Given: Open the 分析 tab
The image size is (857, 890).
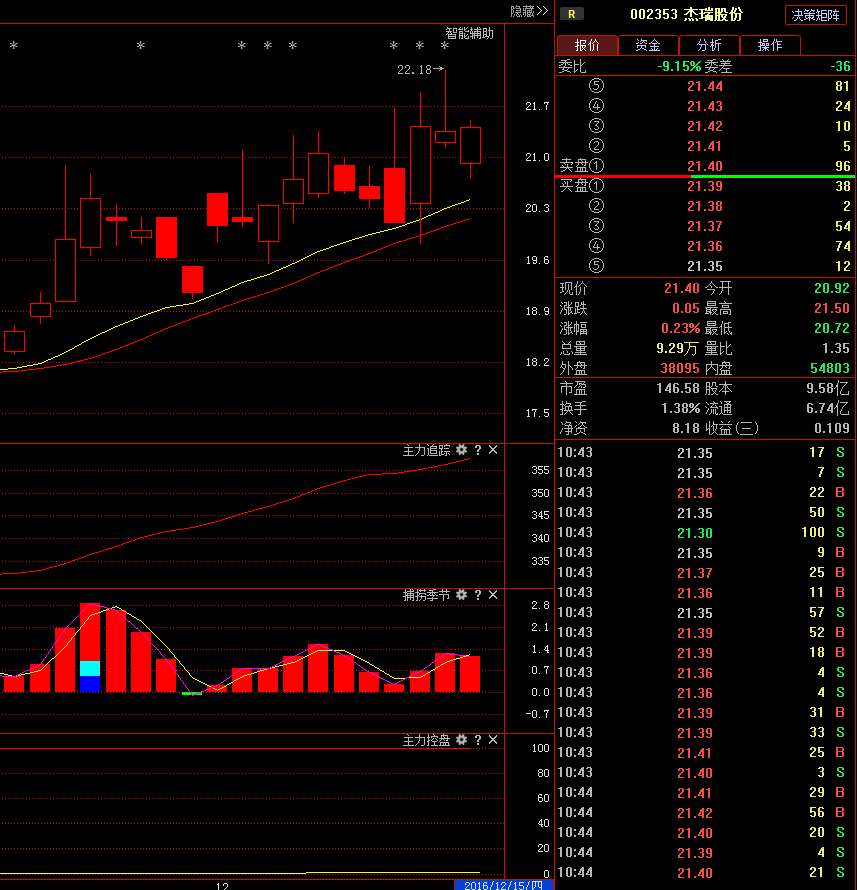Looking at the screenshot, I should tap(709, 45).
